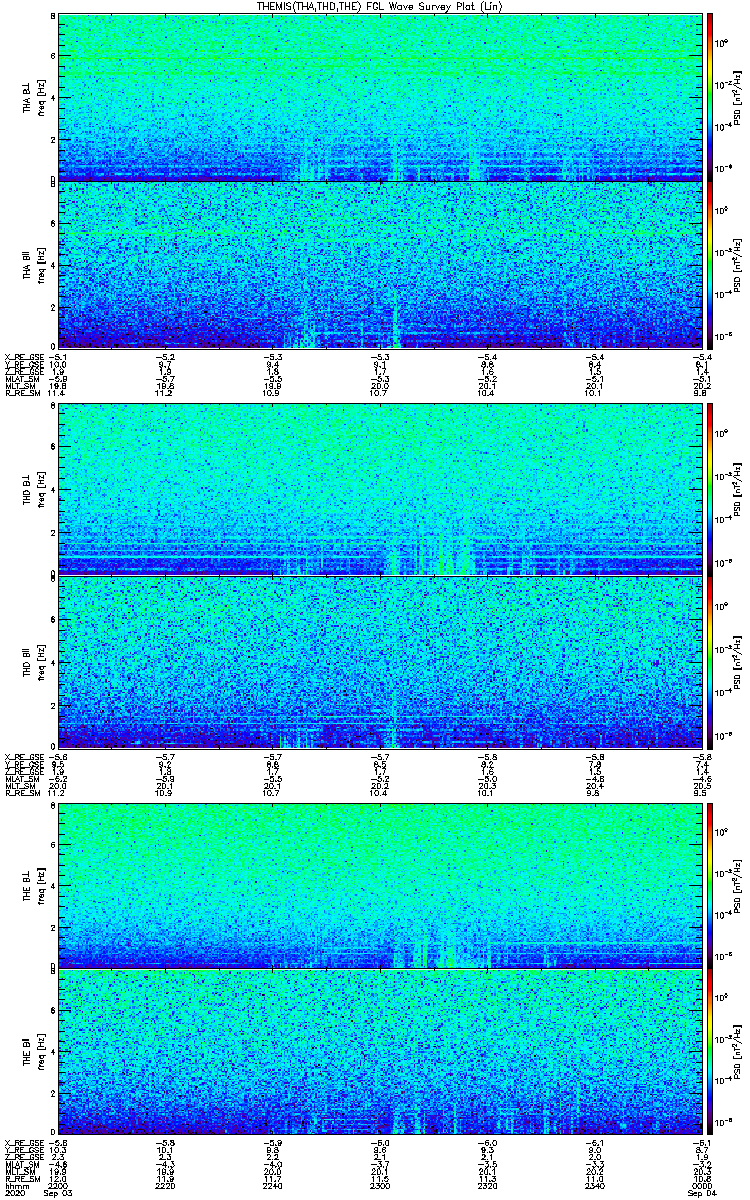
Task: Click the color bar beside THE BL panel
Action: pyautogui.click(x=710, y=884)
